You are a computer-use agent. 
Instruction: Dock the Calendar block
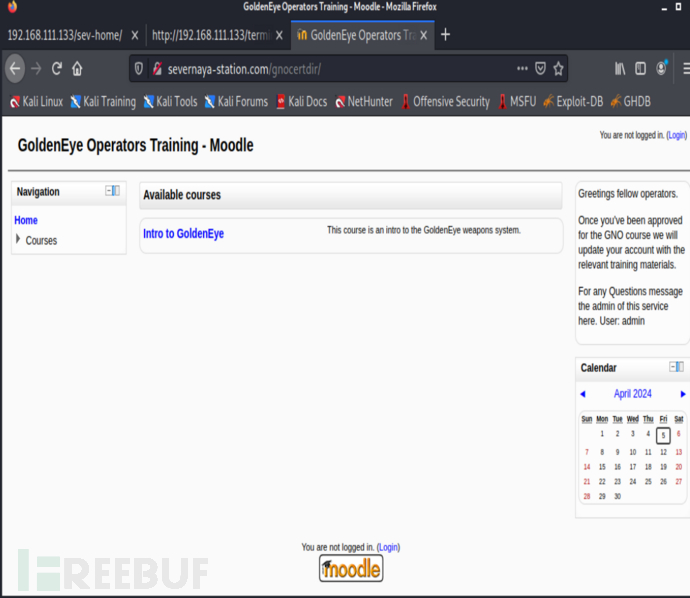click(x=680, y=367)
